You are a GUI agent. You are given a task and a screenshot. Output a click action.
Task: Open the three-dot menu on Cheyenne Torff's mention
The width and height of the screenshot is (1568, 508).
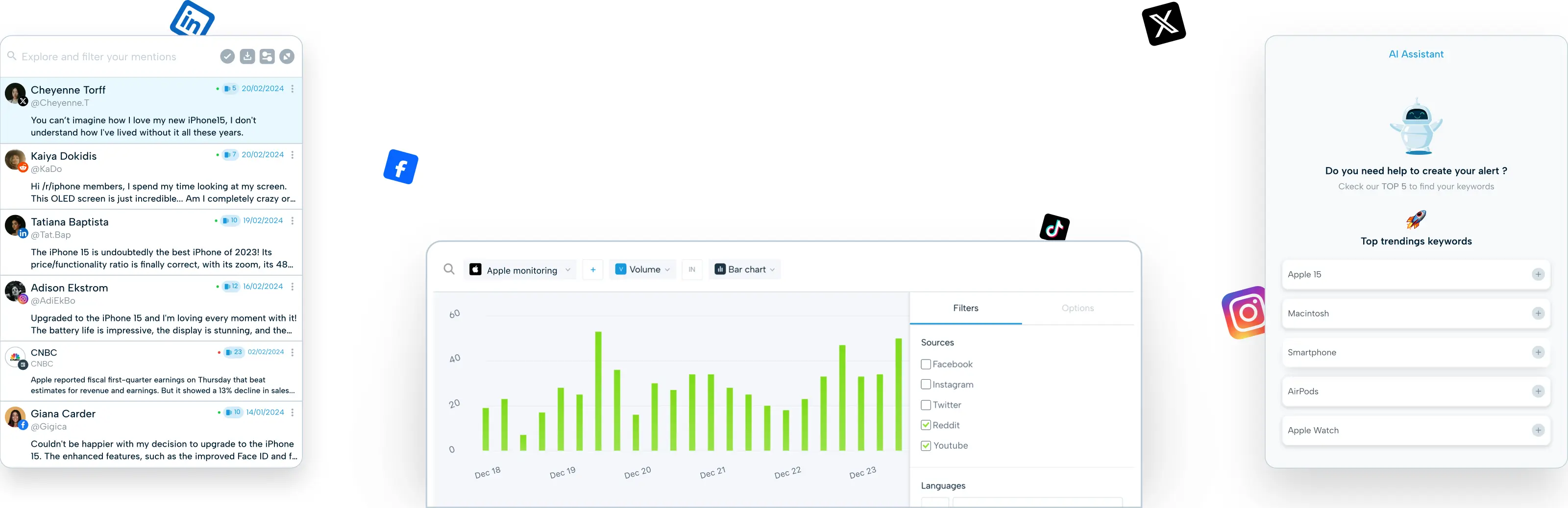(293, 89)
